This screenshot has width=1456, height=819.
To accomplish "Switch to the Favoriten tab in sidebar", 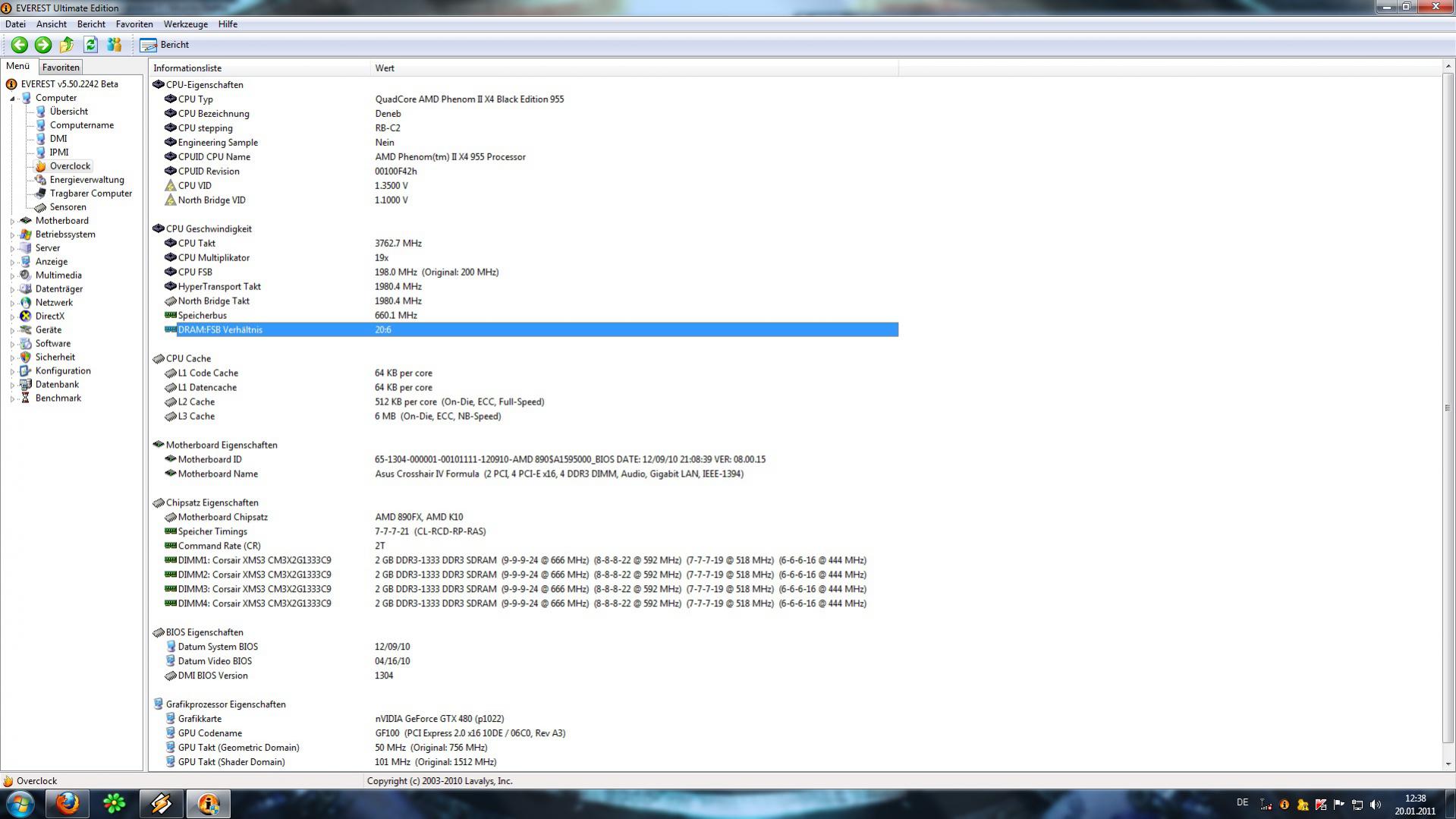I will [61, 68].
